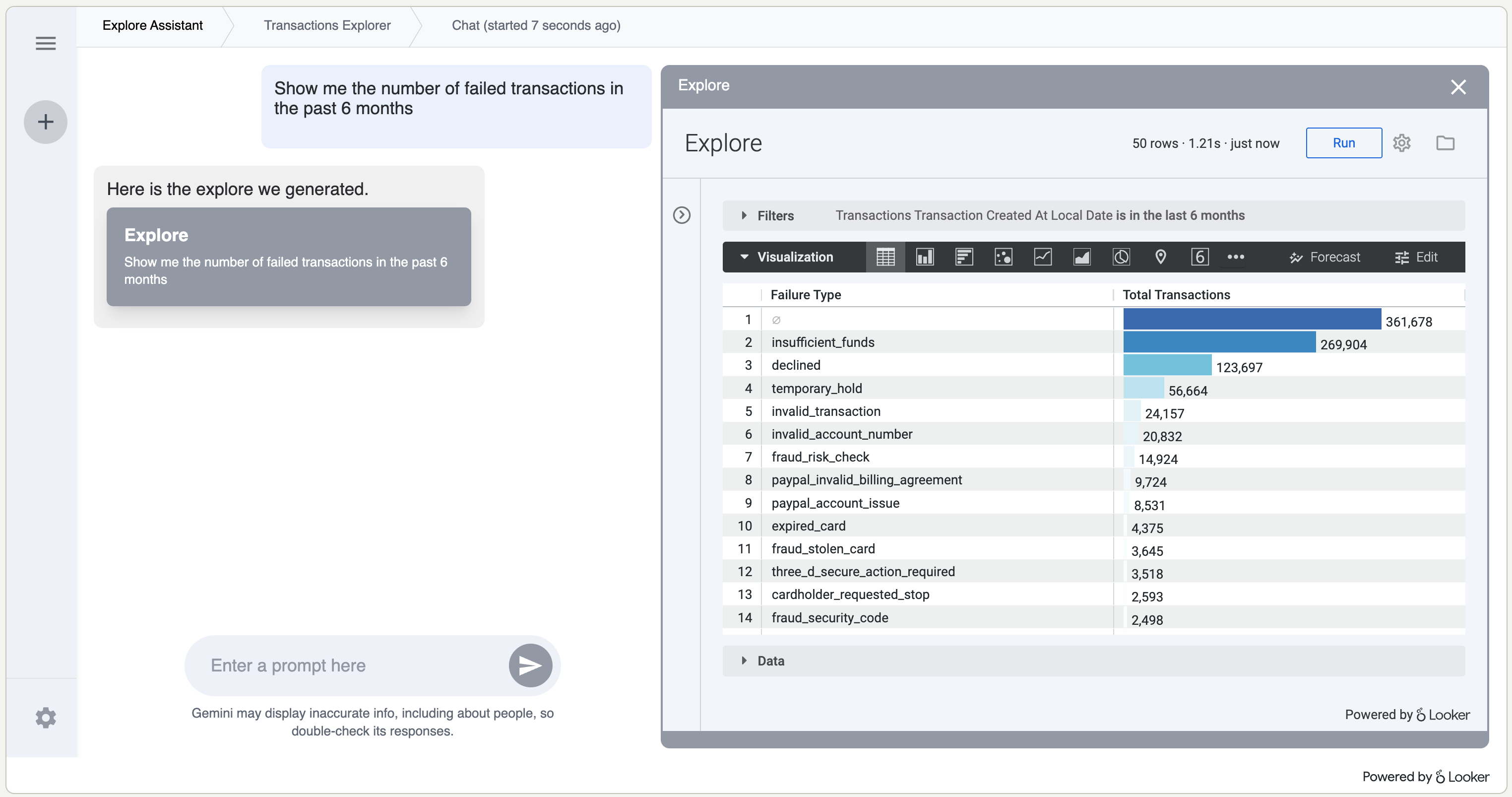The image size is (1512, 797).
Task: Go to Transactions Explorer breadcrumb
Action: click(327, 25)
